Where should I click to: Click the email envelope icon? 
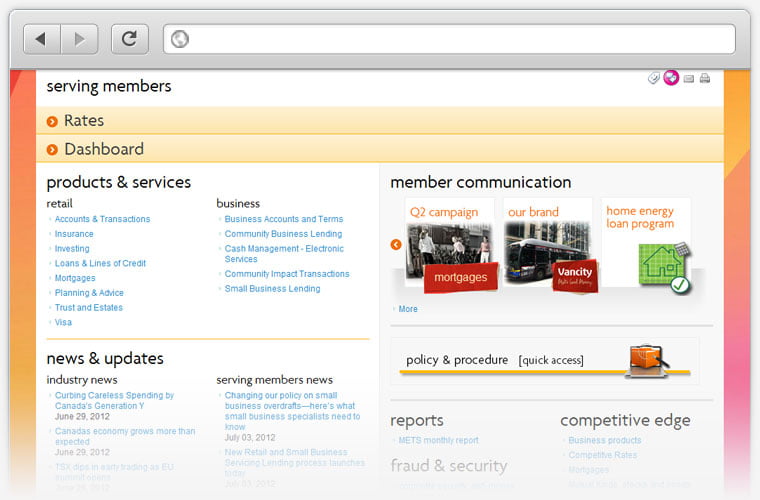point(689,79)
